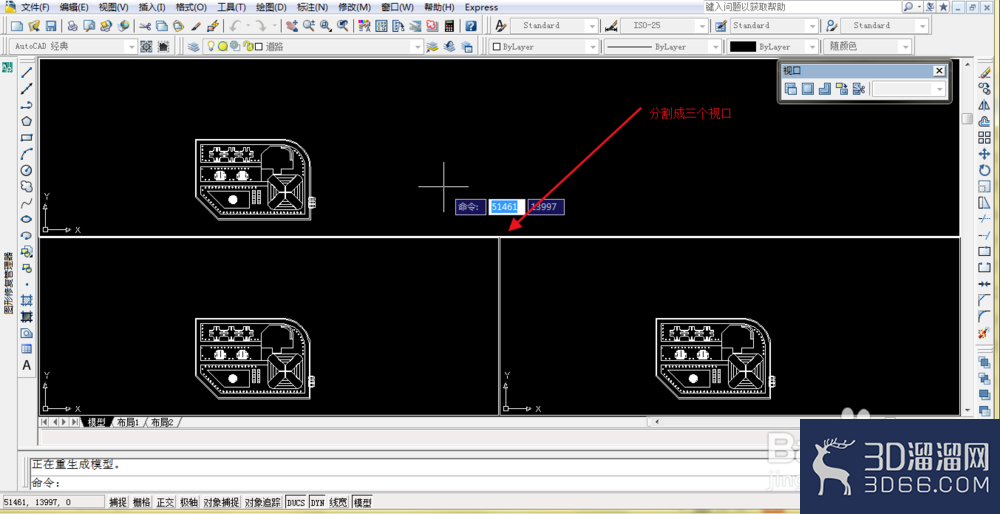Open the 道路 layer dropdown
The image size is (1000, 514).
[417, 47]
